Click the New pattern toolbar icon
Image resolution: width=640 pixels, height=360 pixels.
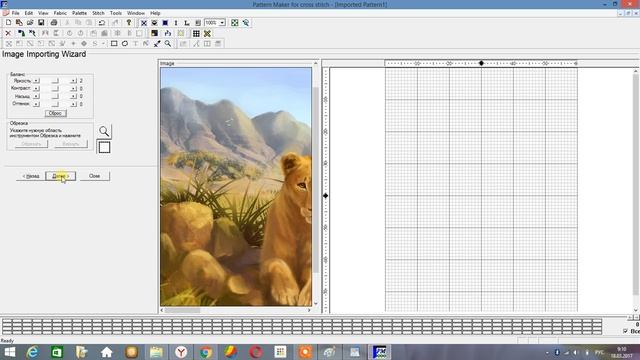pyautogui.click(x=8, y=23)
